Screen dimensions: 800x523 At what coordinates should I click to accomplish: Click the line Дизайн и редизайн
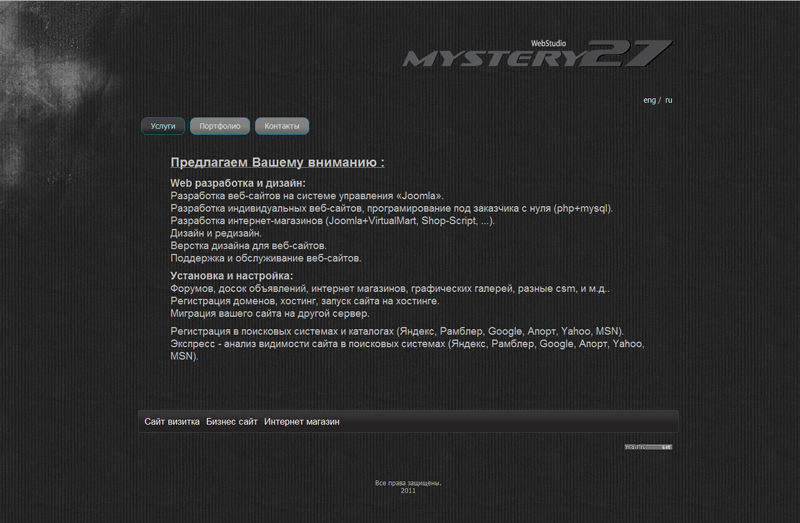(216, 233)
